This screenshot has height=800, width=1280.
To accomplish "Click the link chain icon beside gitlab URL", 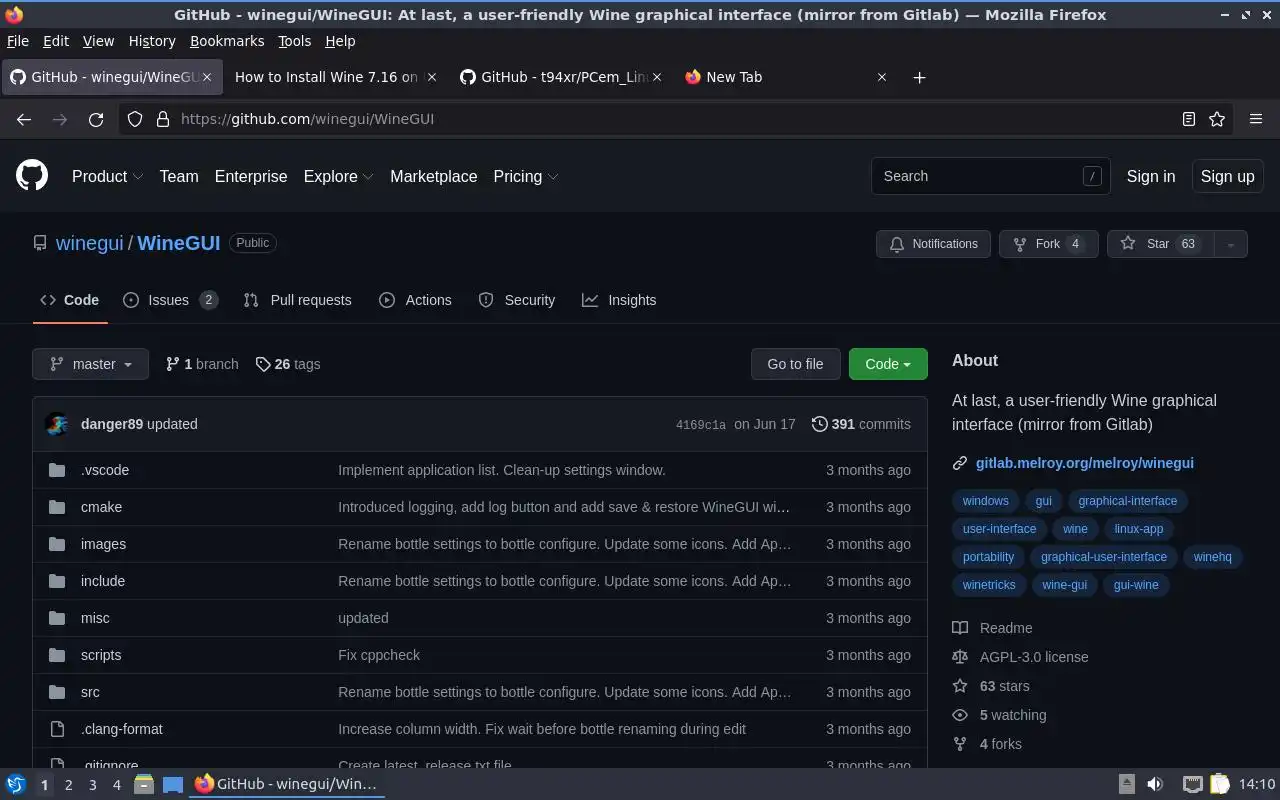I will tap(960, 463).
